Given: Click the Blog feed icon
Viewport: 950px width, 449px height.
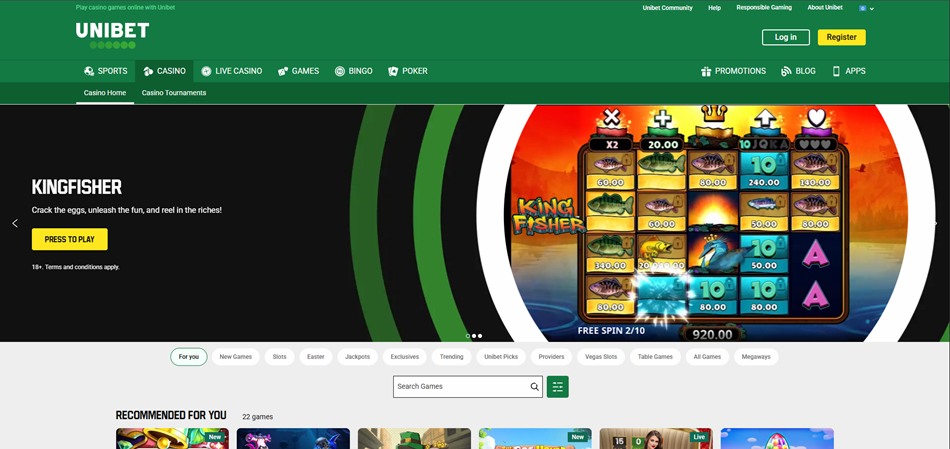Looking at the screenshot, I should point(786,71).
